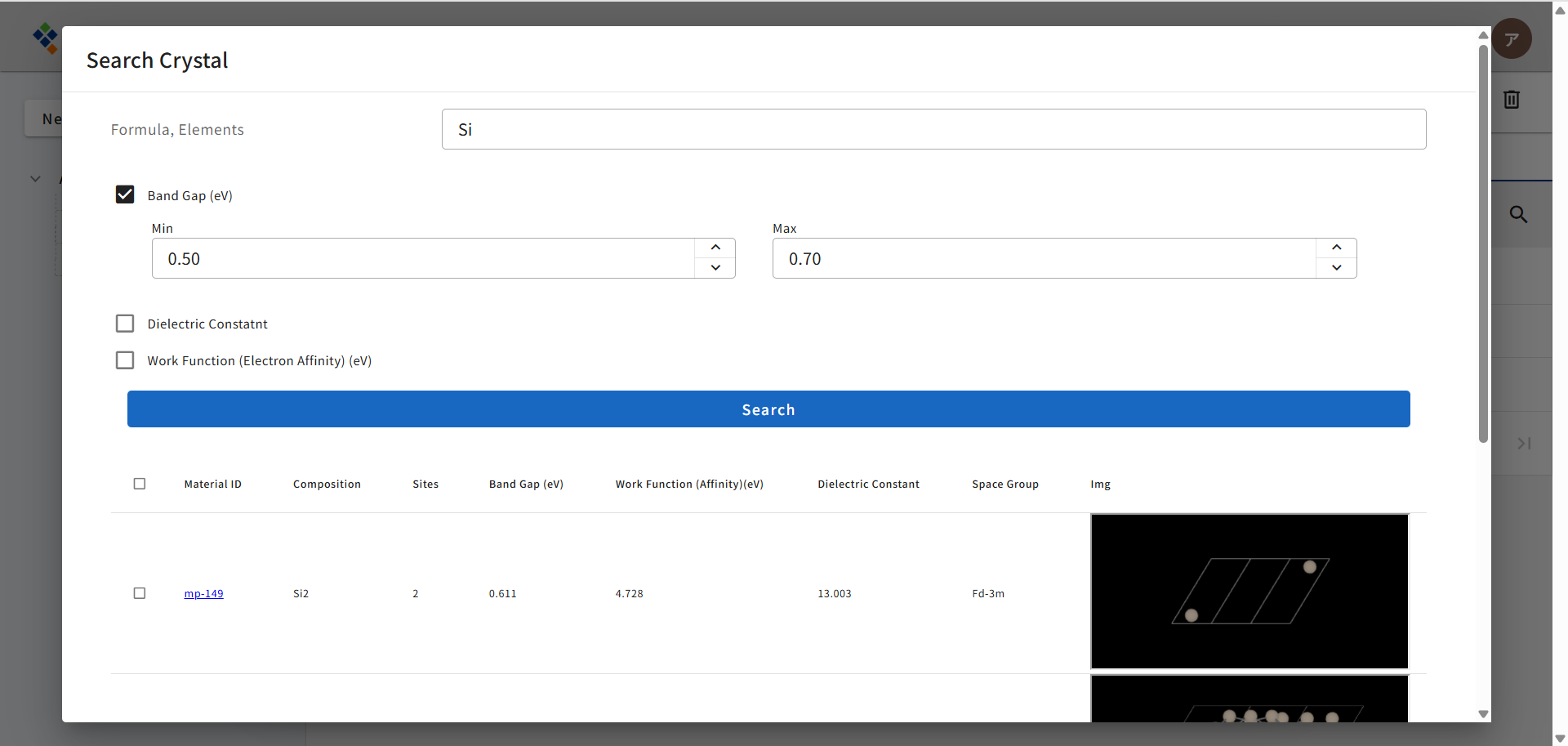Decrease the Band Gap Max value

(1336, 268)
